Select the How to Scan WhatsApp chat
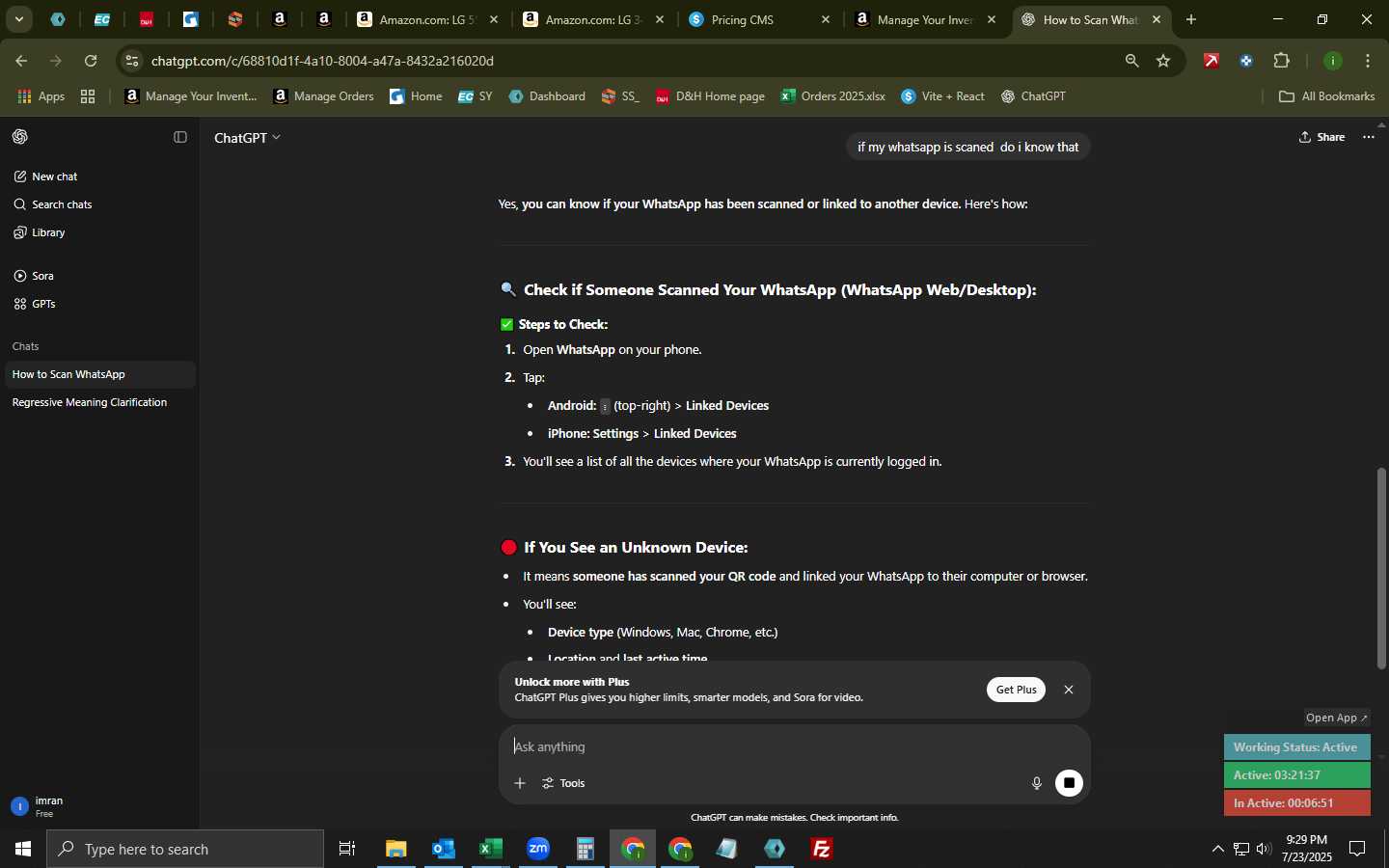The image size is (1389, 868). coord(99,374)
